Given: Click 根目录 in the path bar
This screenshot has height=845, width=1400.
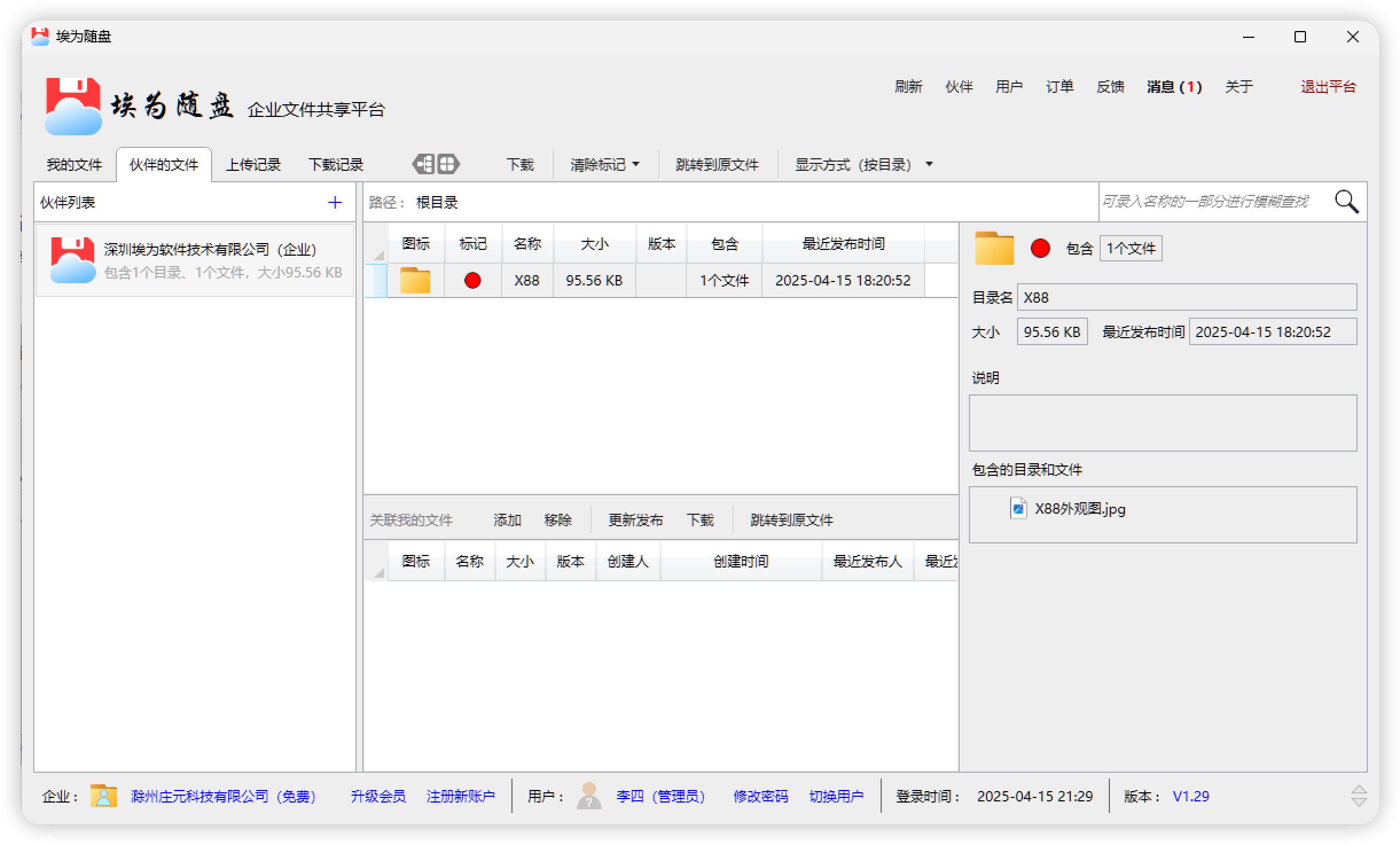Looking at the screenshot, I should click(437, 202).
